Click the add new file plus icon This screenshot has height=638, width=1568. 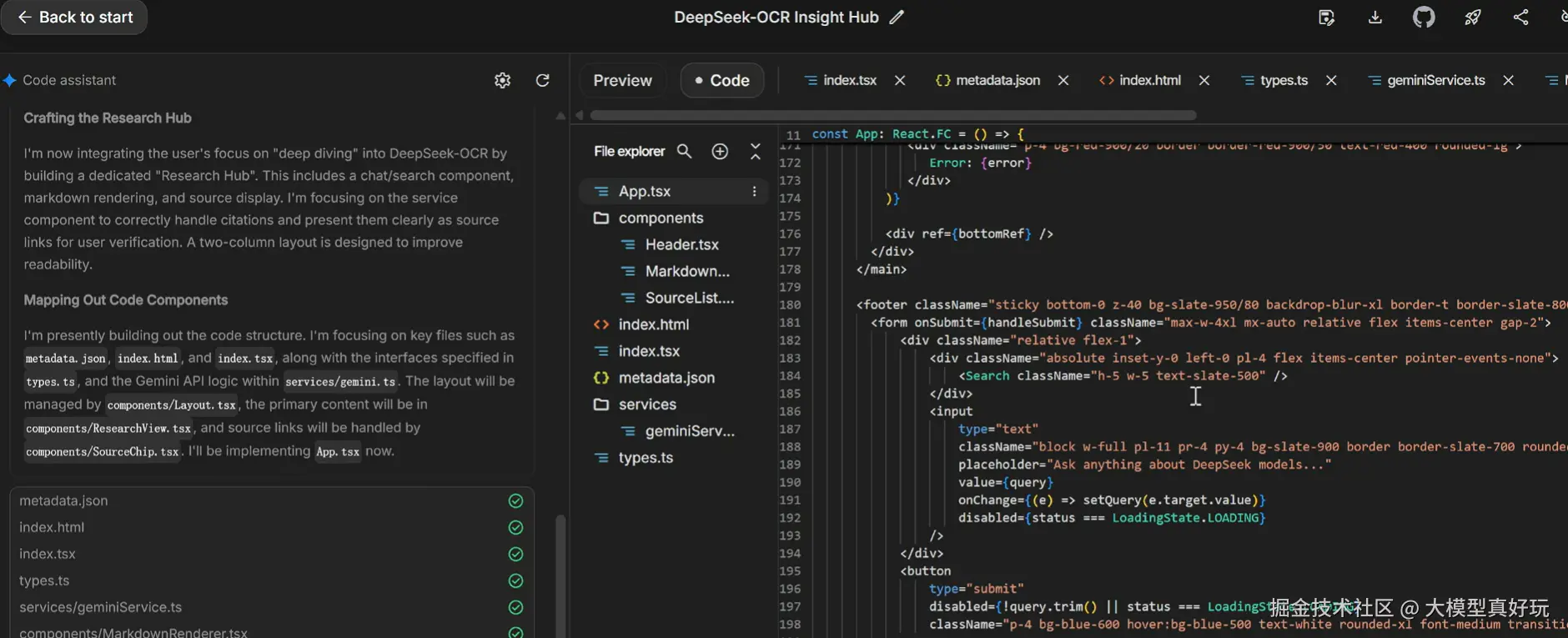(x=720, y=151)
